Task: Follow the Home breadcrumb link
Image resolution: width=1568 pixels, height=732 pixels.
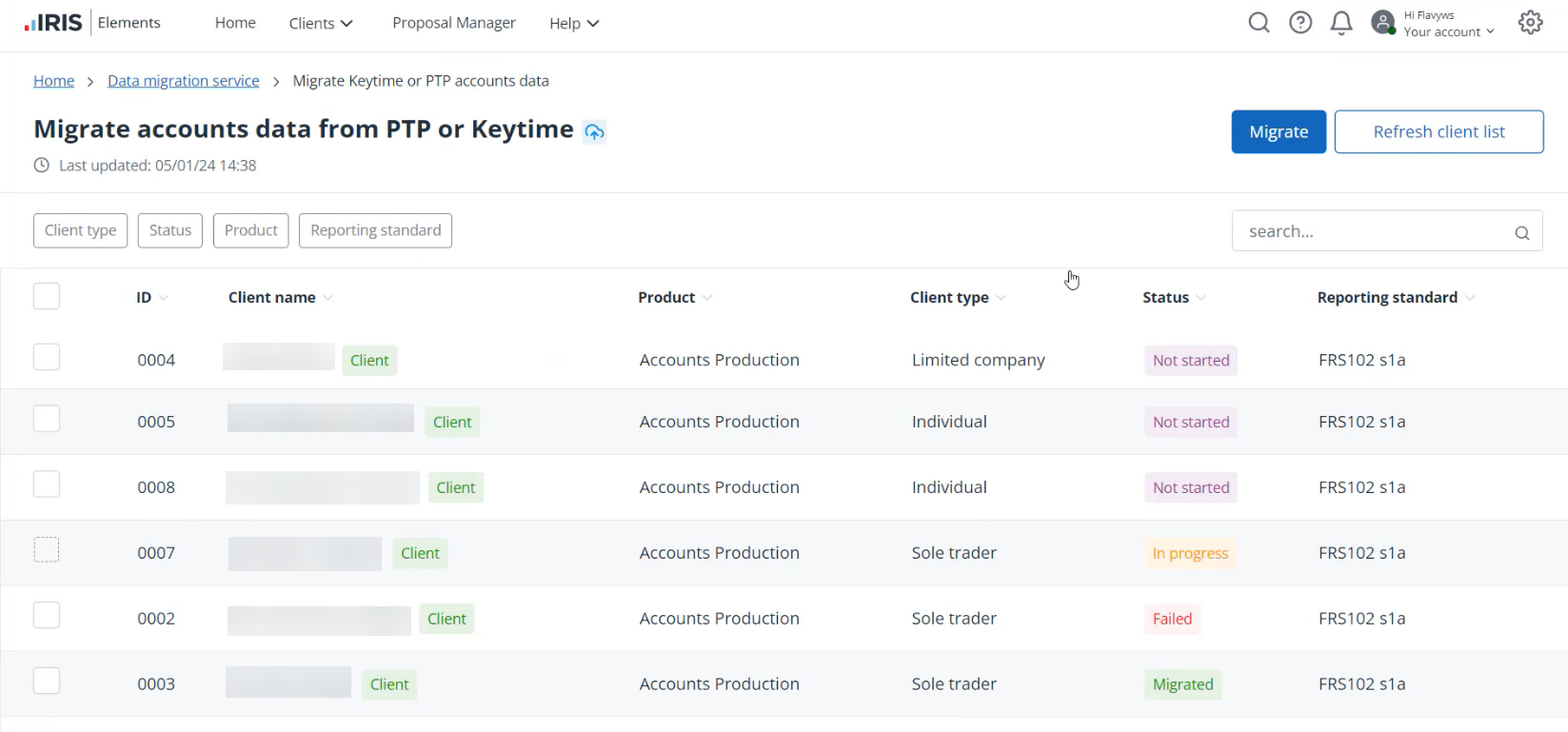Action: (53, 81)
